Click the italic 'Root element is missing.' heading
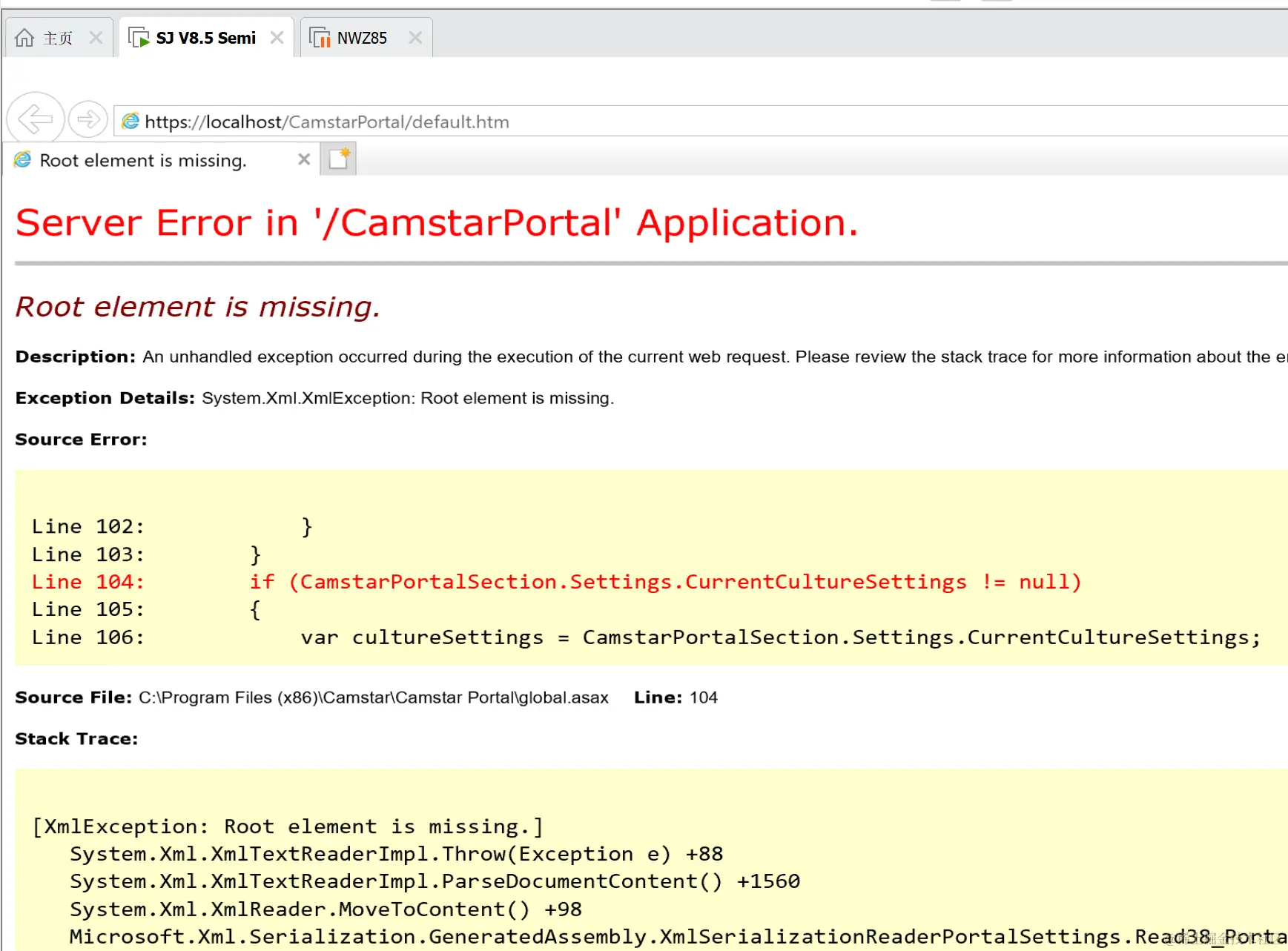Image resolution: width=1288 pixels, height=951 pixels. pyautogui.click(x=198, y=307)
